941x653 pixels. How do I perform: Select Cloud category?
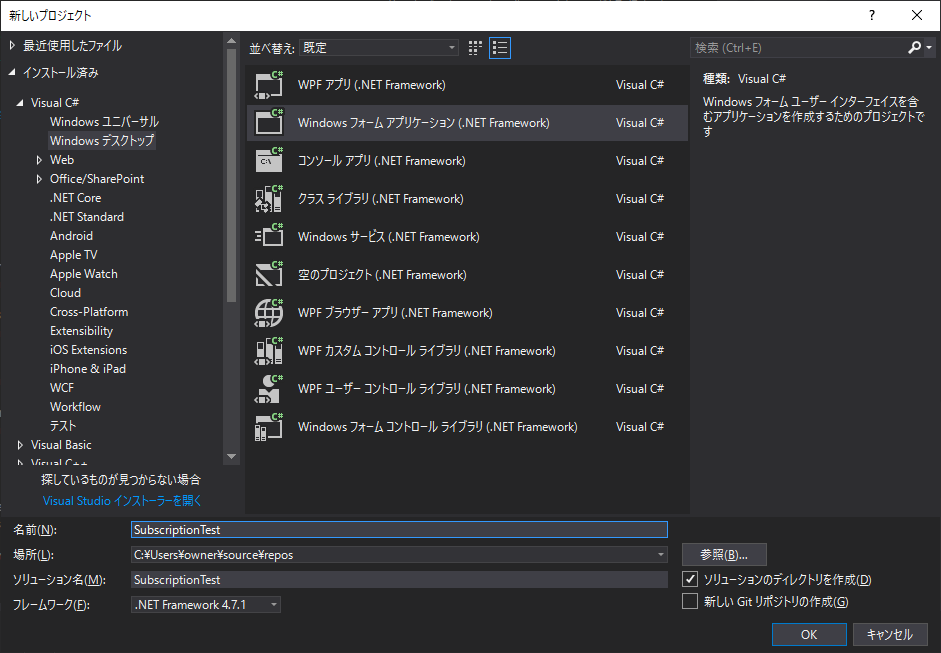point(65,293)
